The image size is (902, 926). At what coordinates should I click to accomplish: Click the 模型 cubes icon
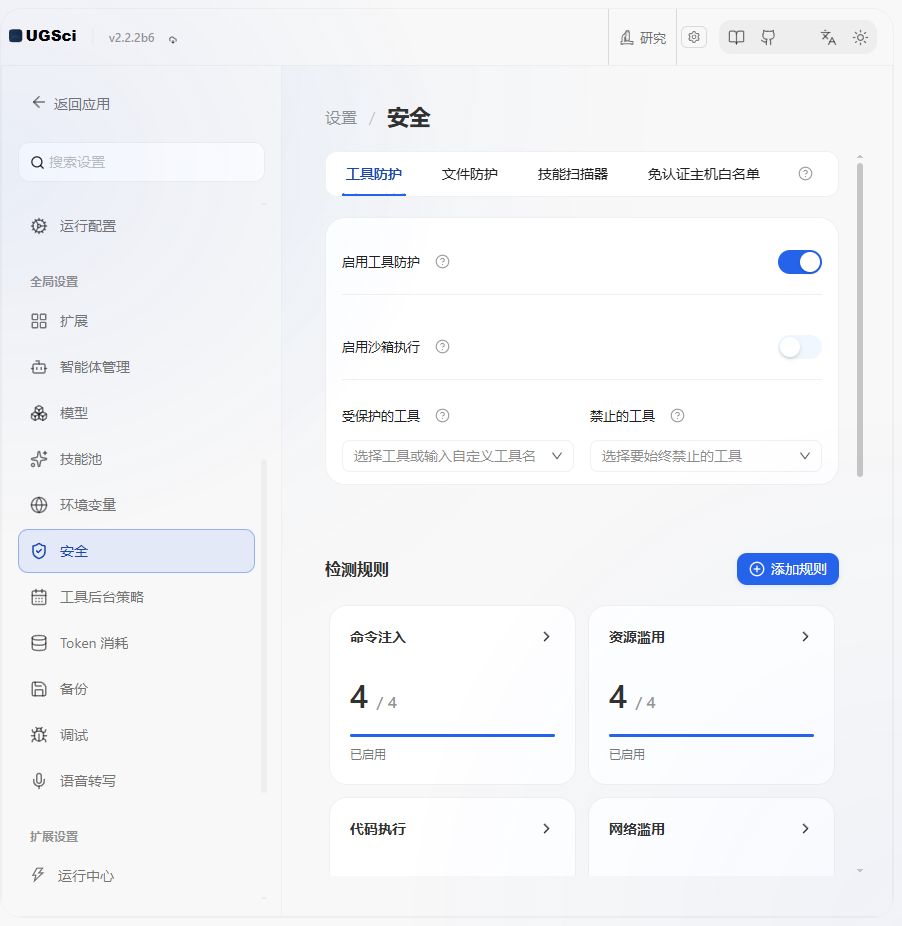click(39, 413)
